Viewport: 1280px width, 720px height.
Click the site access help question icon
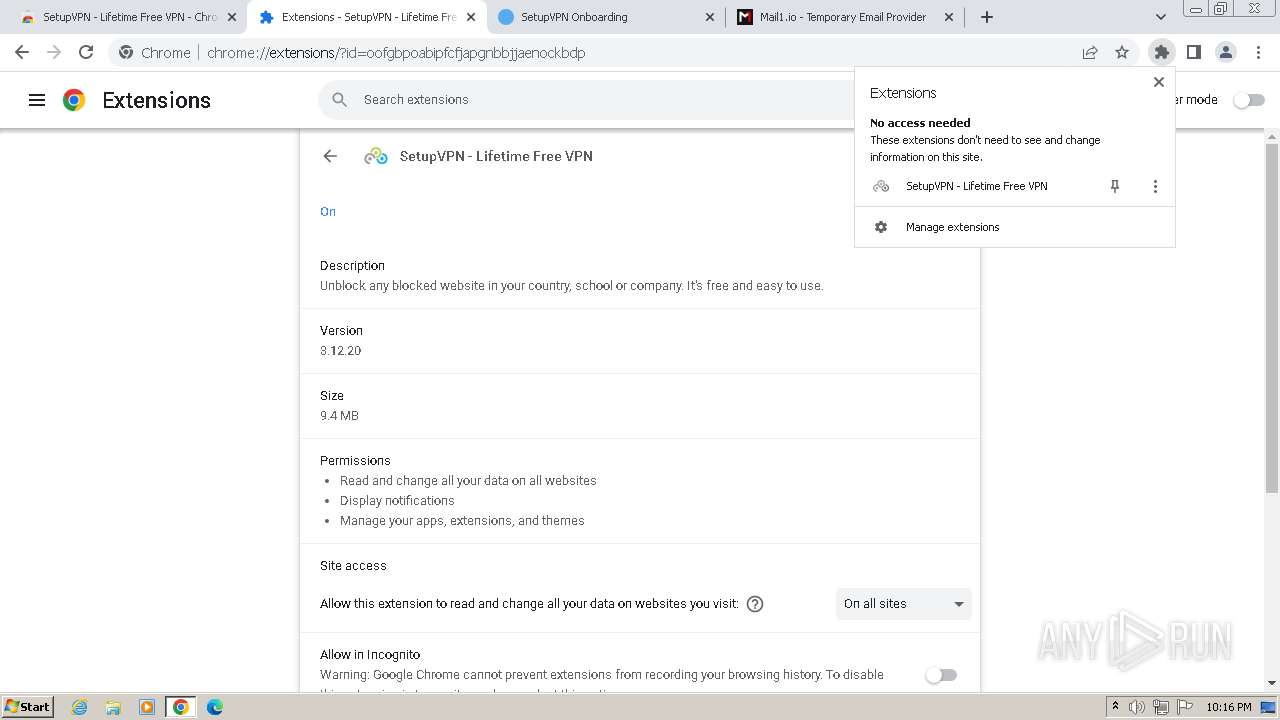(x=755, y=603)
